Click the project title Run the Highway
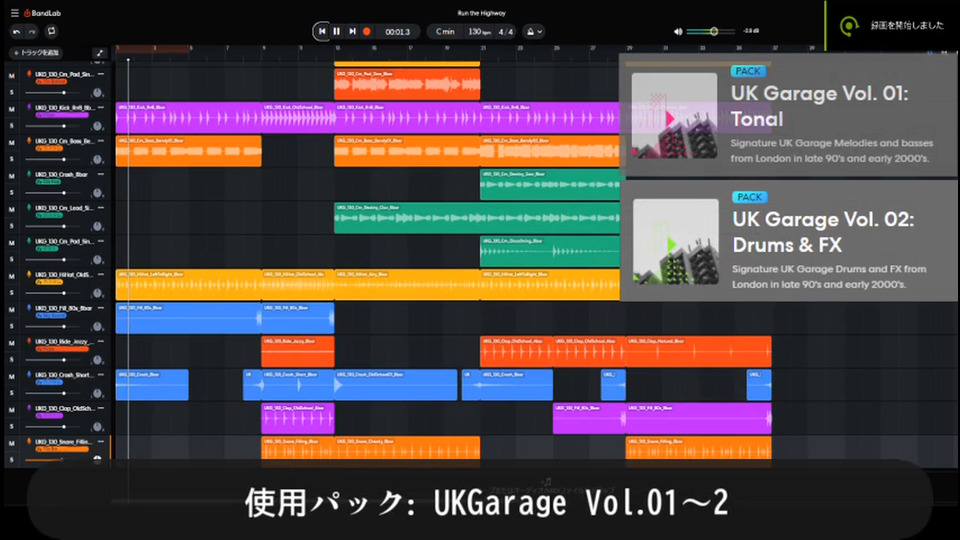Screen dimensions: 960x540 (481, 13)
